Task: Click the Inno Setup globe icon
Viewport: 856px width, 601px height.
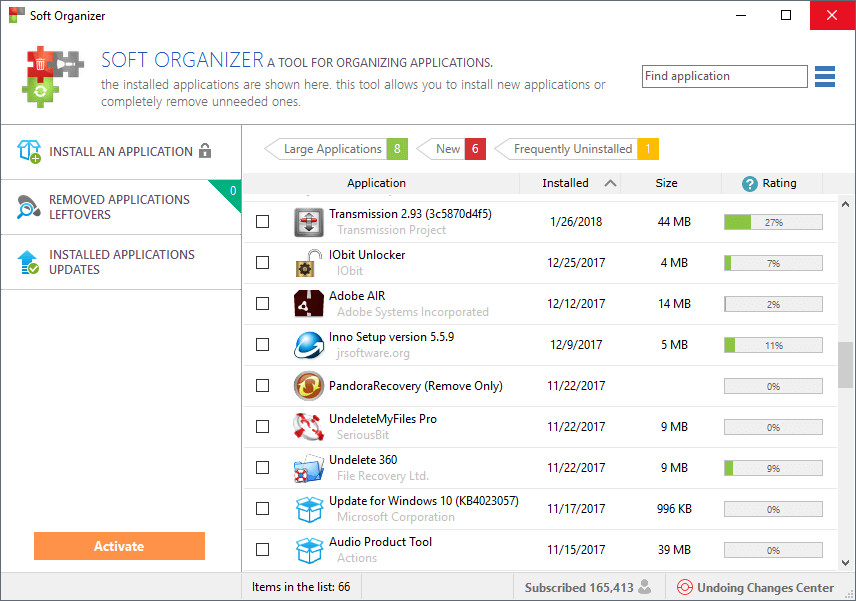Action: [x=309, y=344]
